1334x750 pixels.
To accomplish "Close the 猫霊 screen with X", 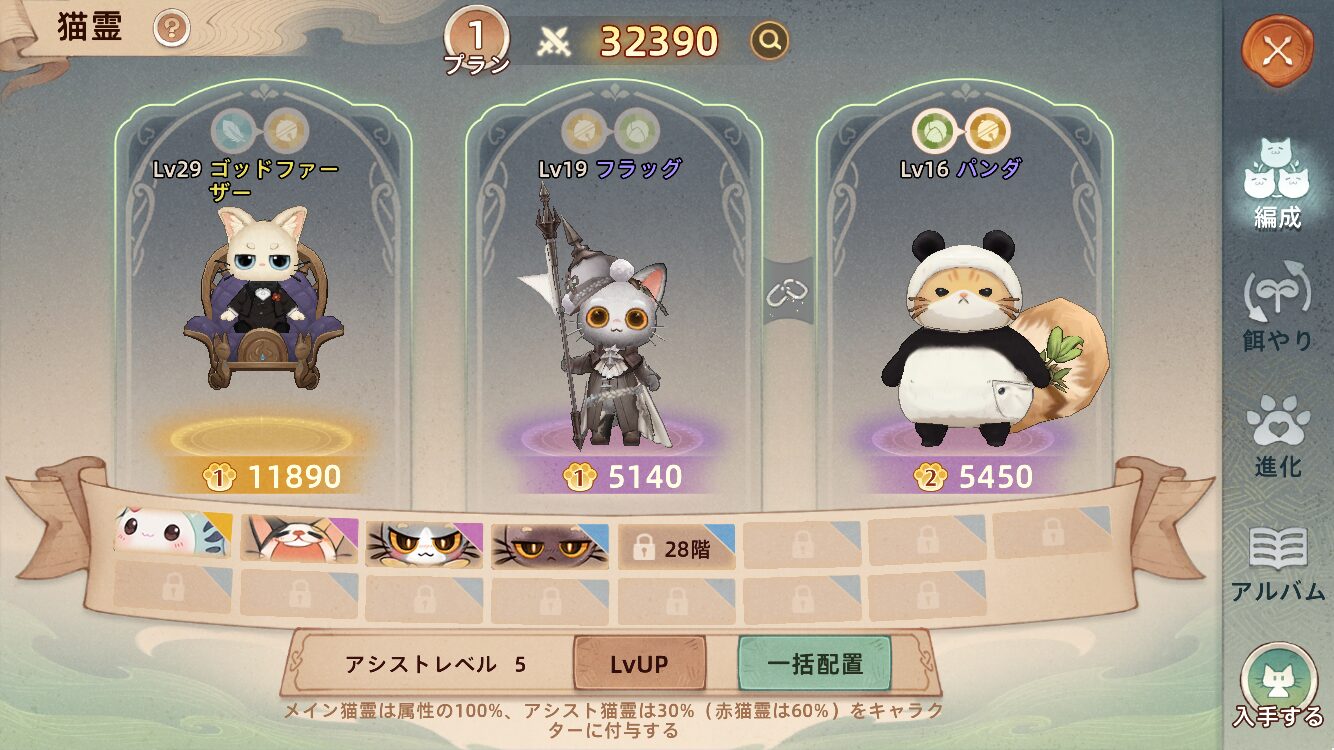I will (x=1277, y=50).
